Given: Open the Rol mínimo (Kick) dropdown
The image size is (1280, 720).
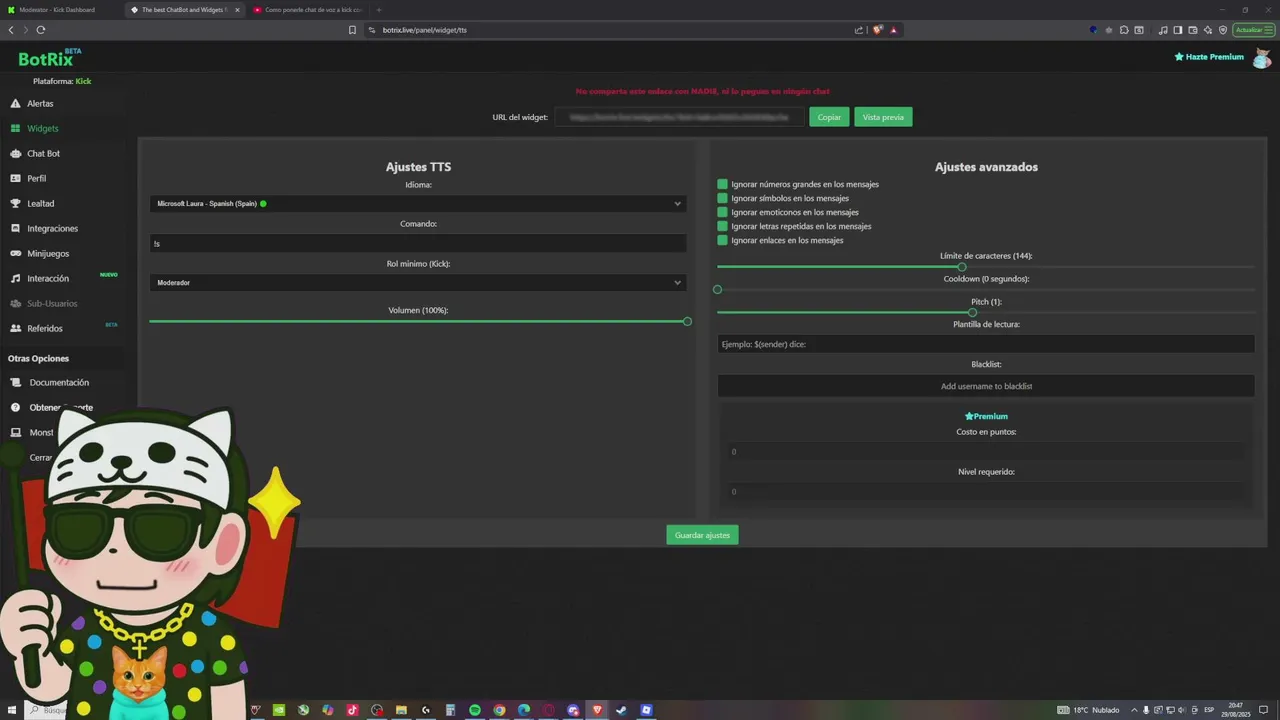Looking at the screenshot, I should coord(418,283).
